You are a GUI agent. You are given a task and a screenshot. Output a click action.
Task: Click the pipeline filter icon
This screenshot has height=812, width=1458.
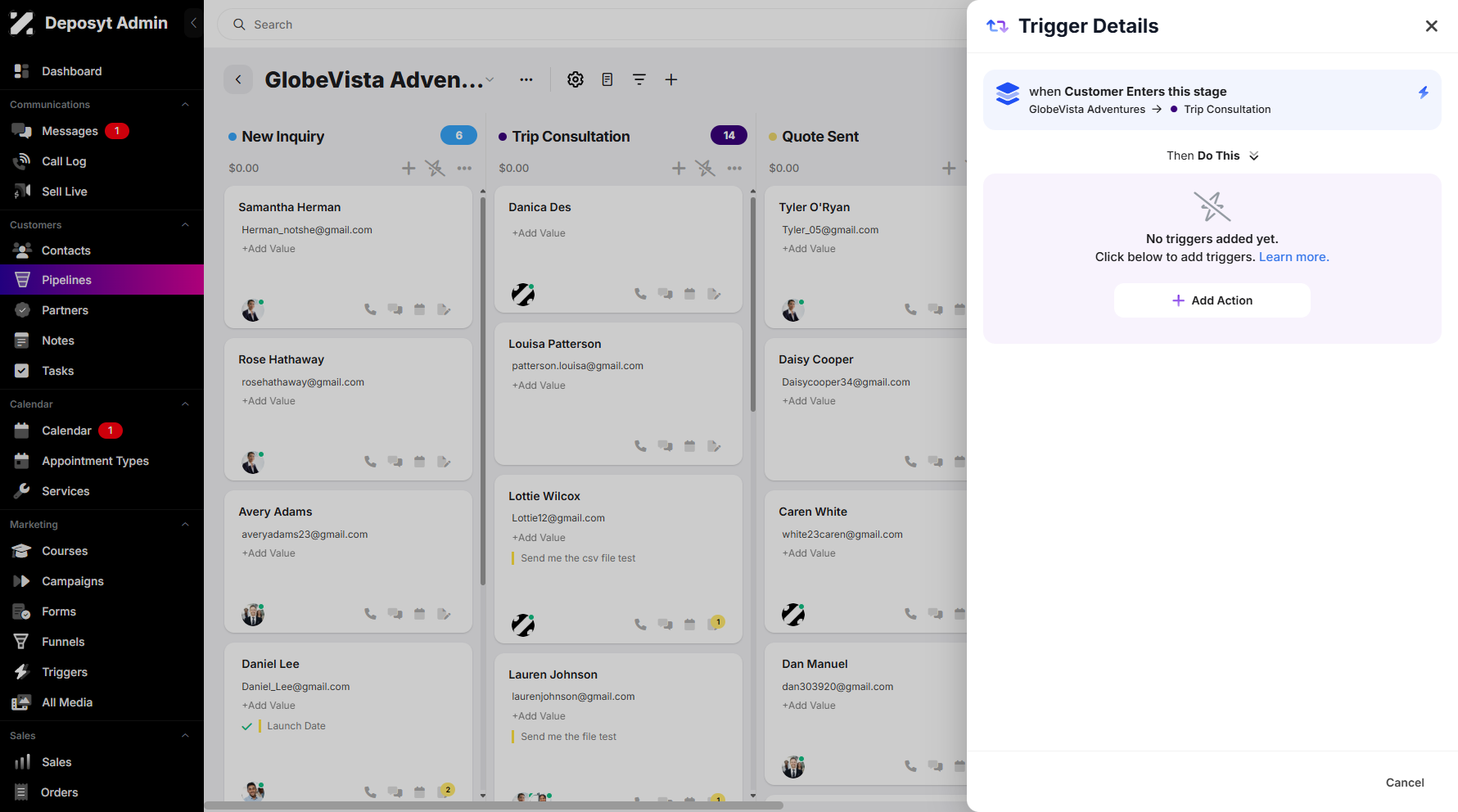[639, 79]
